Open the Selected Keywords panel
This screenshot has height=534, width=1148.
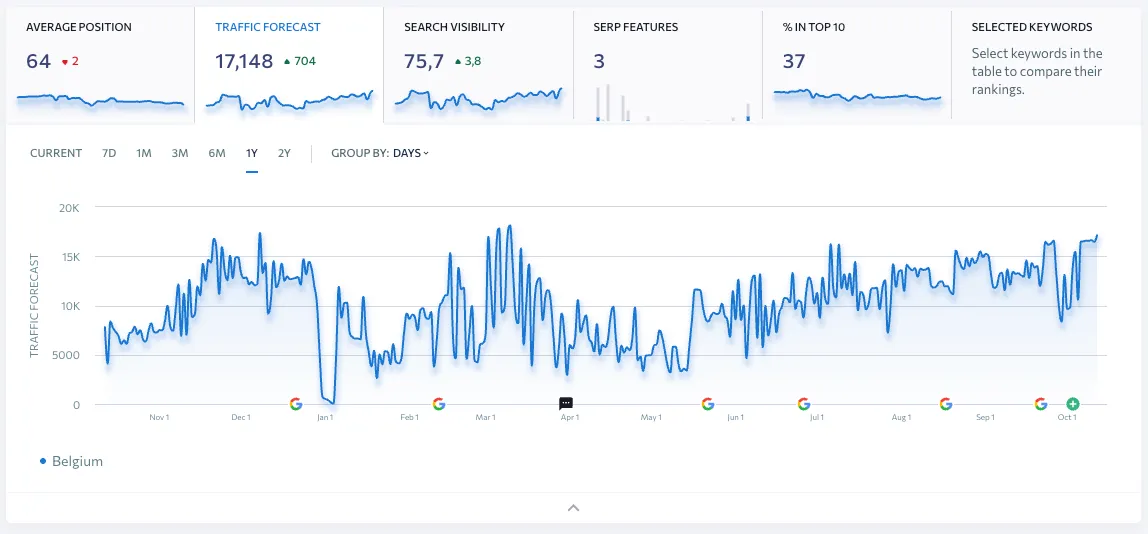point(1046,66)
